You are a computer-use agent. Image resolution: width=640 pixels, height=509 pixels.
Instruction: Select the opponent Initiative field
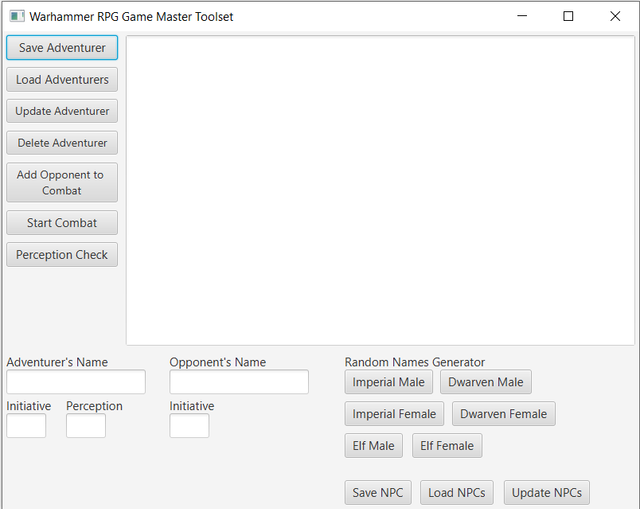pyautogui.click(x=189, y=426)
